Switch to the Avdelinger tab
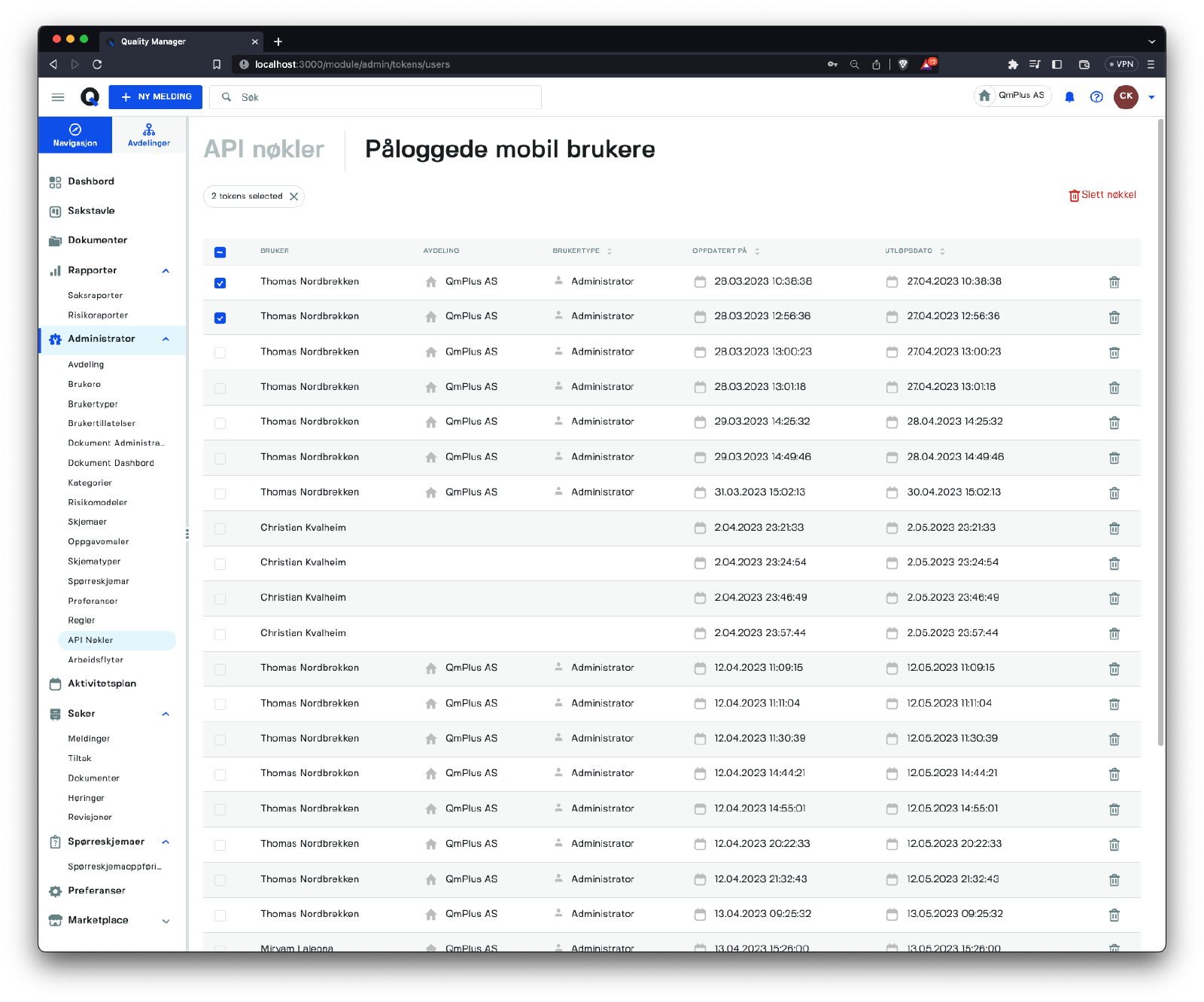The image size is (1204, 1002). click(x=149, y=135)
